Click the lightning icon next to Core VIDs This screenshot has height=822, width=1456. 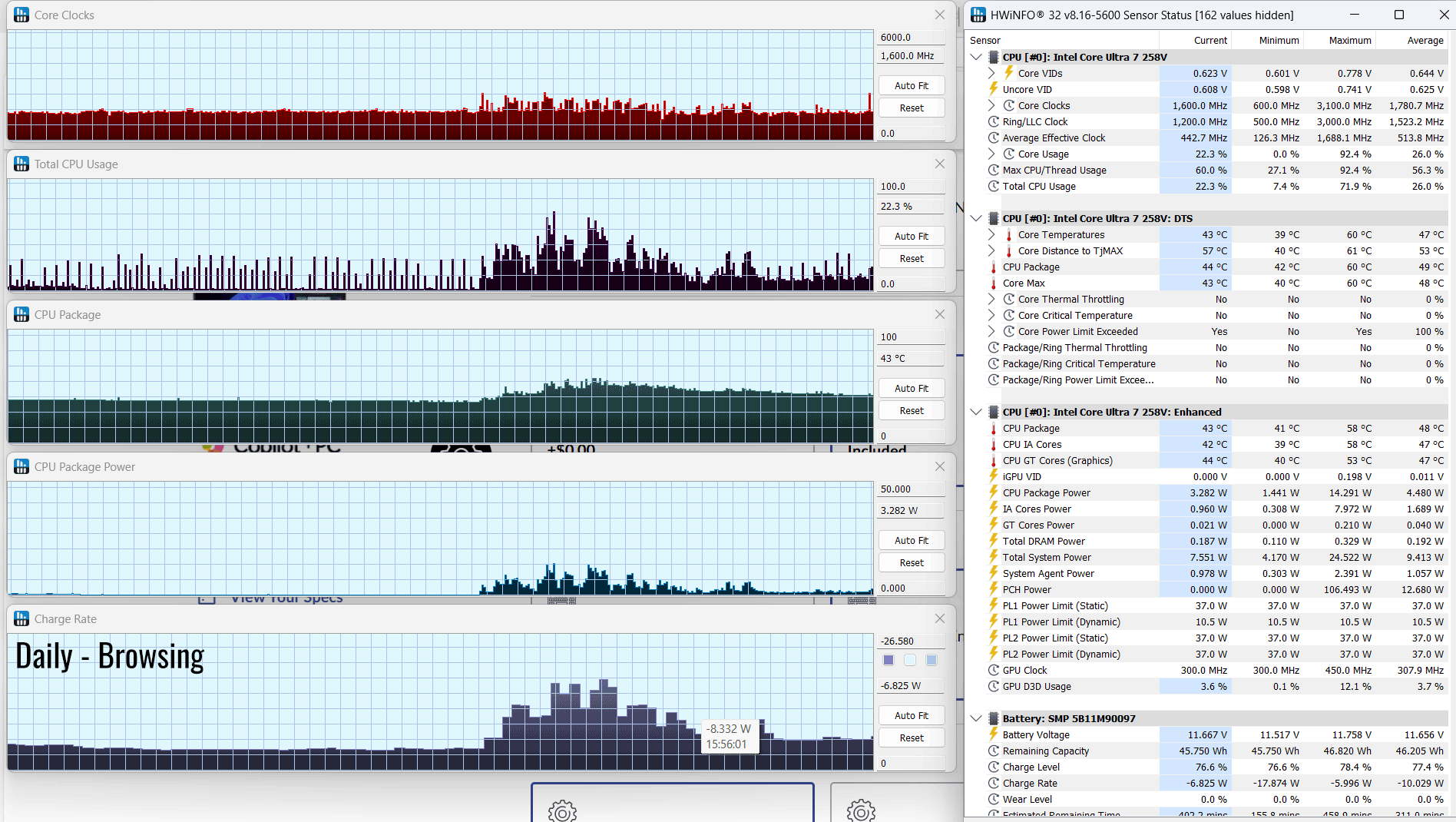tap(1009, 73)
